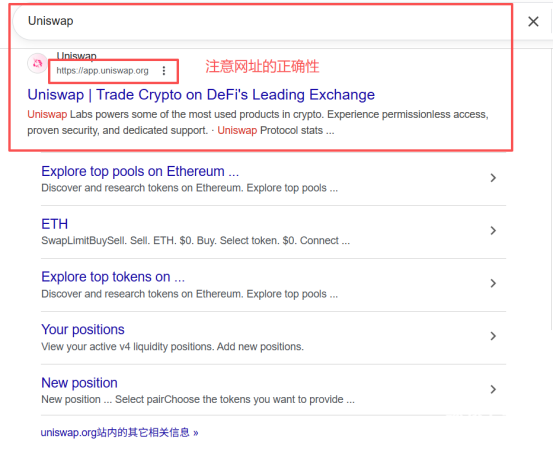Click the https://app.uniswap.org URL text
The image size is (554, 449).
102,71
